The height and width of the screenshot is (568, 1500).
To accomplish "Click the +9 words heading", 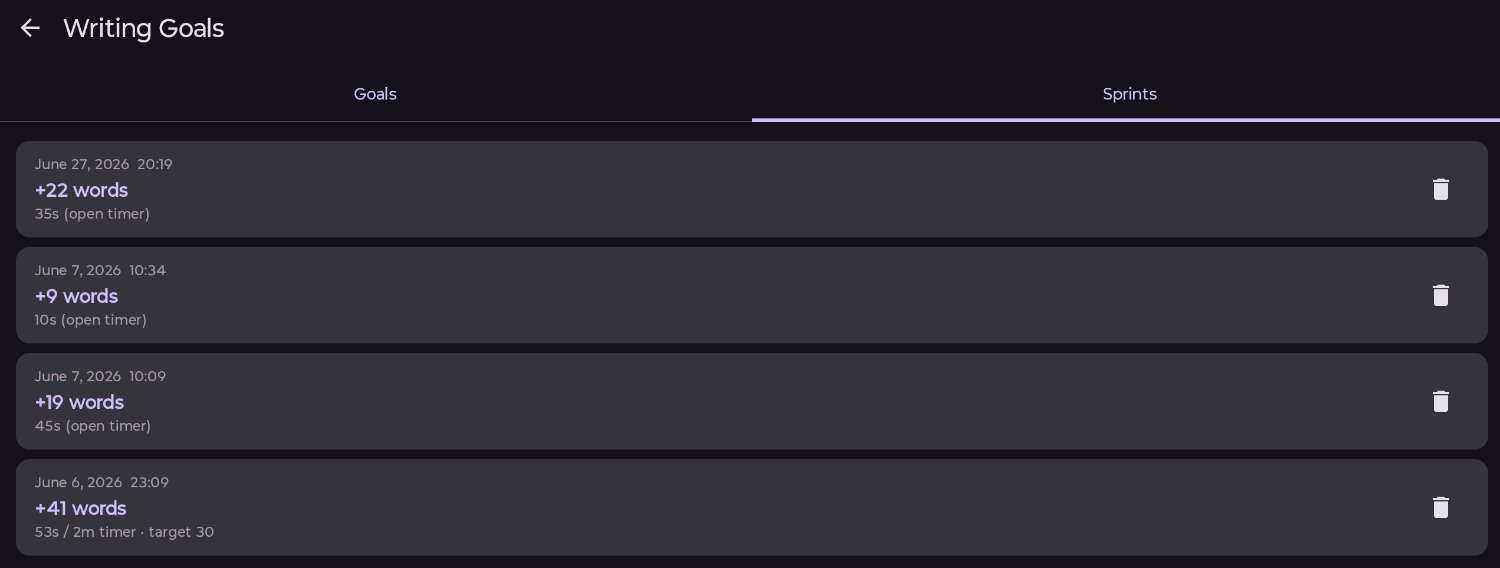I will click(76, 296).
